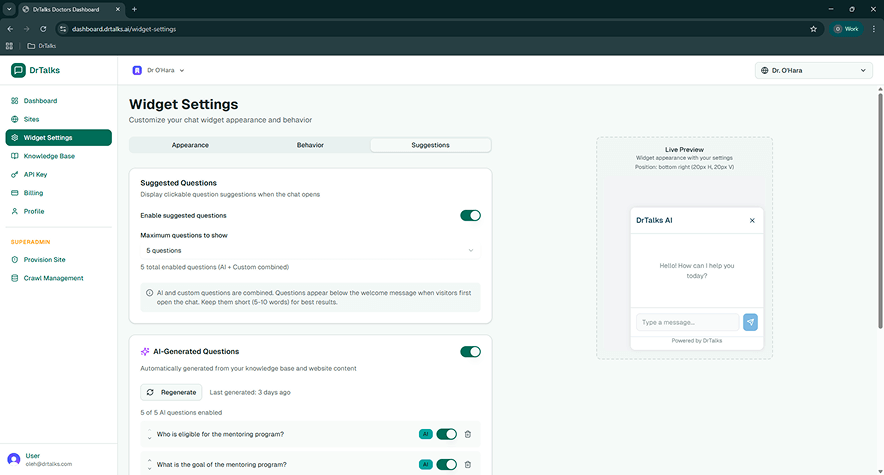
Task: Open the DrTalks bookmarks folder
Action: 42,46
